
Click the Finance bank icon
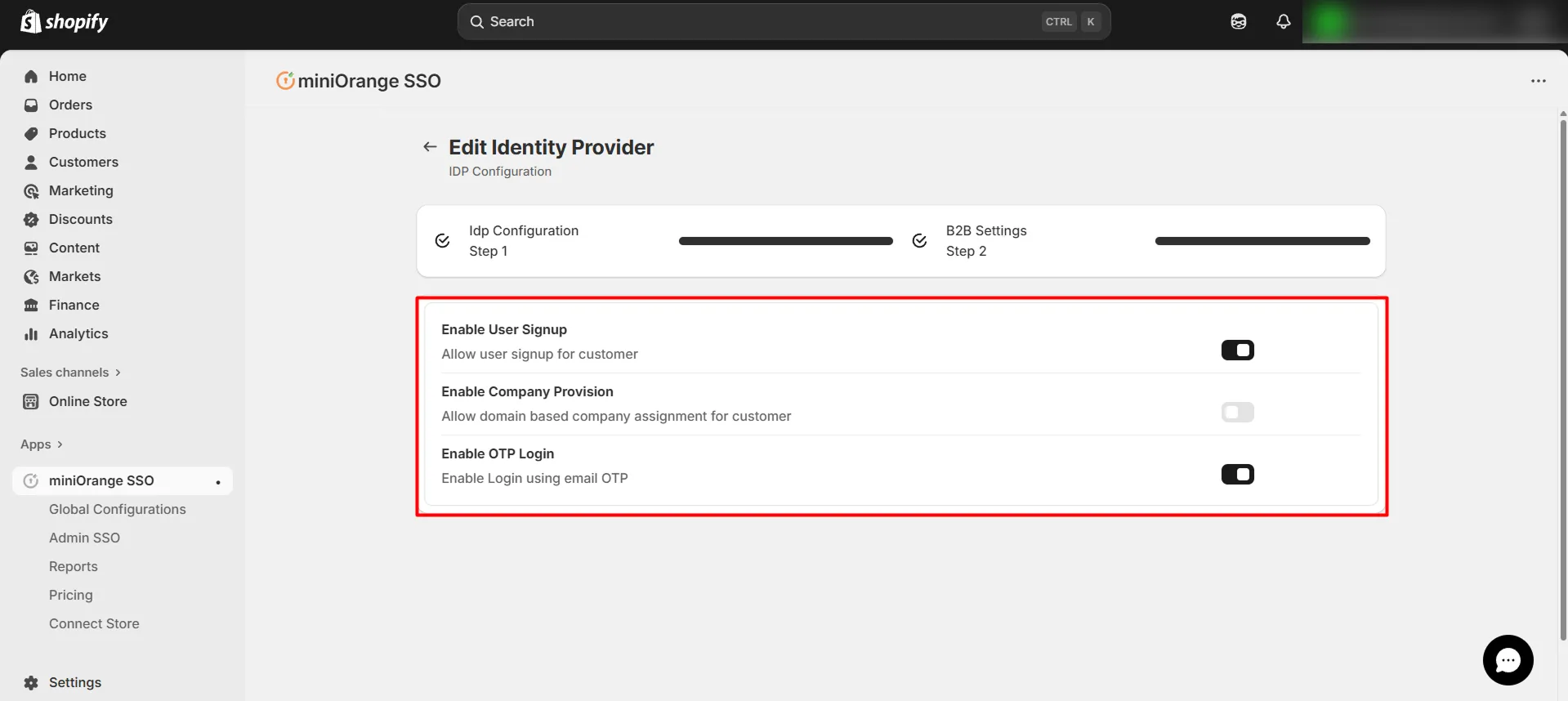tap(31, 305)
